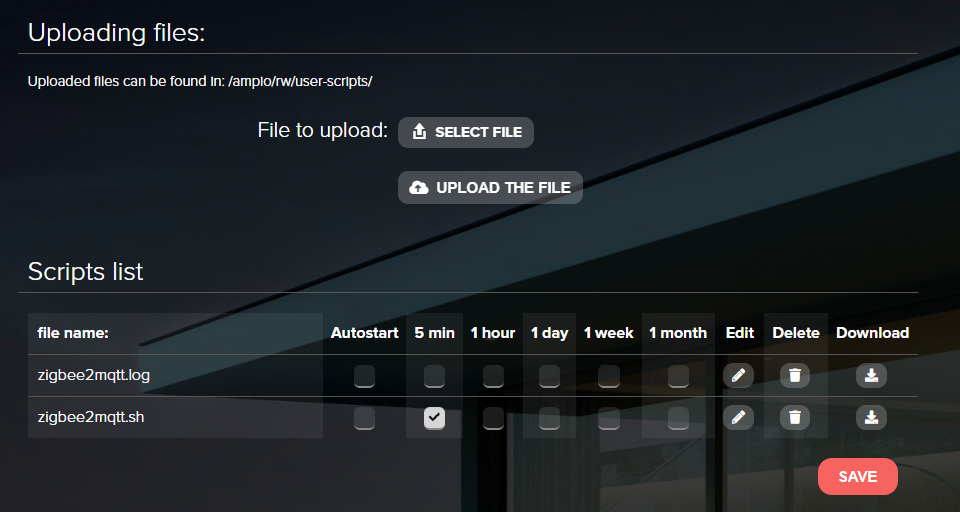Tick 1 hour for zigbee2mqtt.log
Viewport: 960px width, 512px height.
point(493,376)
